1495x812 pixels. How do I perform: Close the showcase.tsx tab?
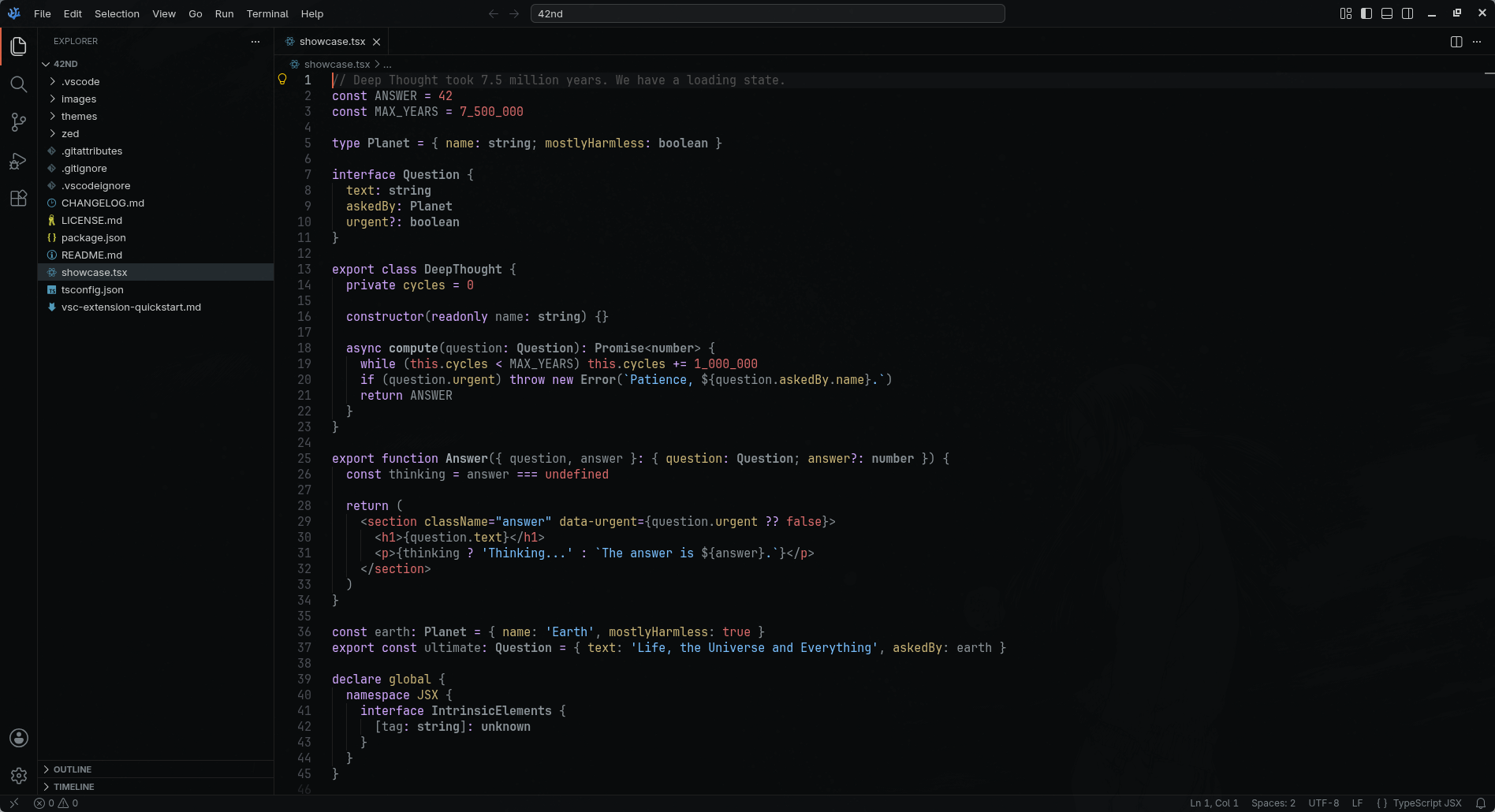pyautogui.click(x=377, y=42)
